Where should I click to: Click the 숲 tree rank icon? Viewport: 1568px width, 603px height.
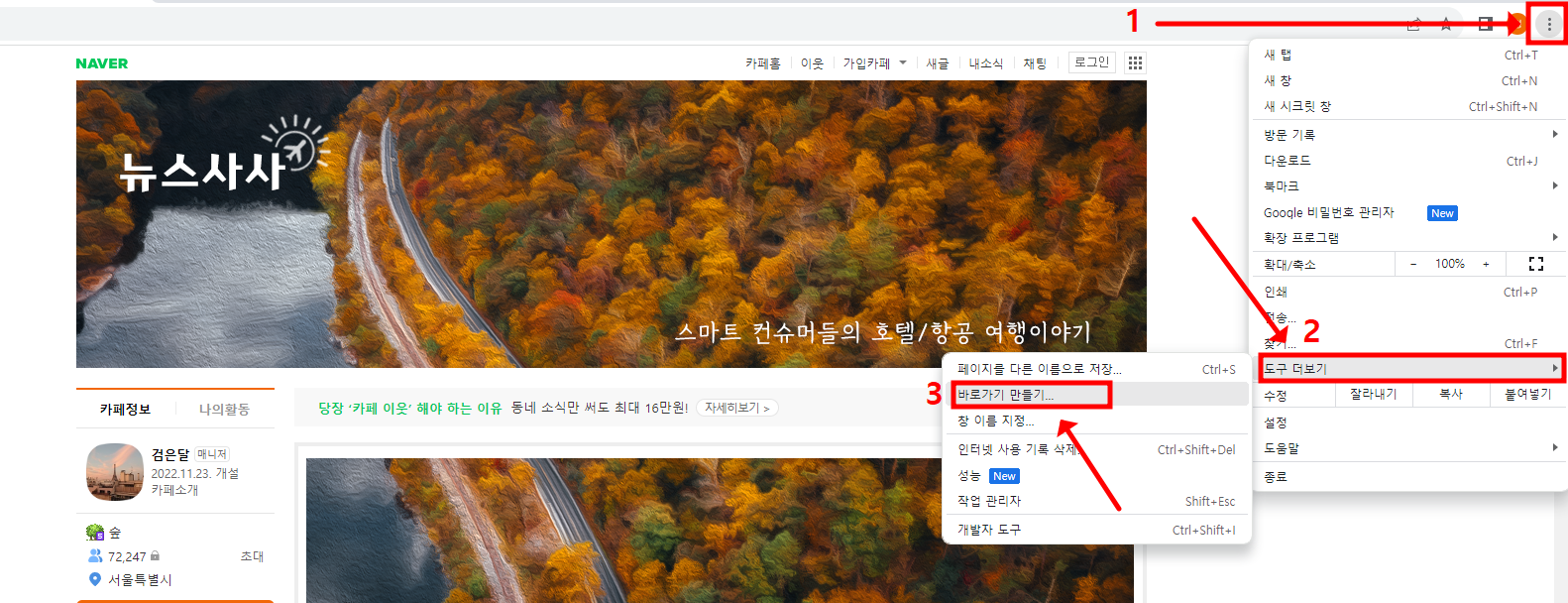pyautogui.click(x=95, y=533)
